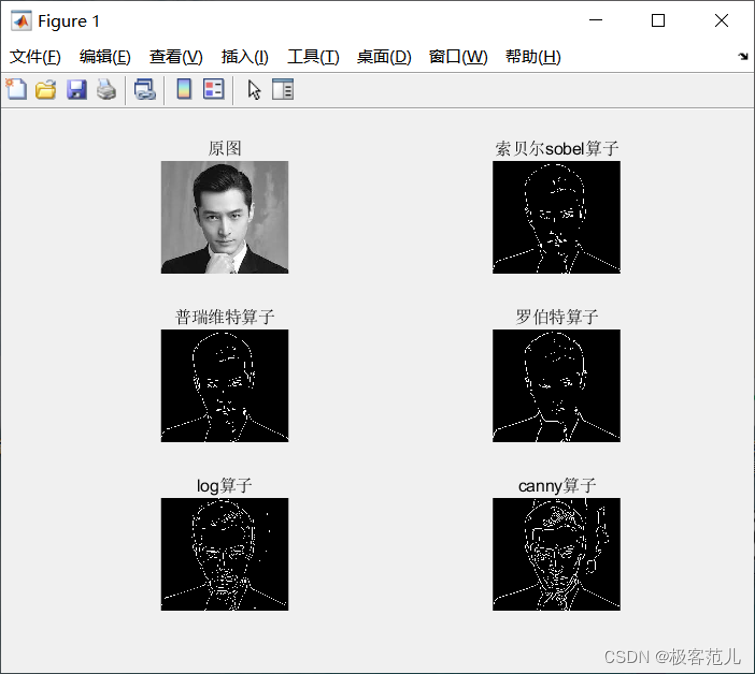Click the New Figure toolbar icon
The image size is (756, 675).
[16, 90]
